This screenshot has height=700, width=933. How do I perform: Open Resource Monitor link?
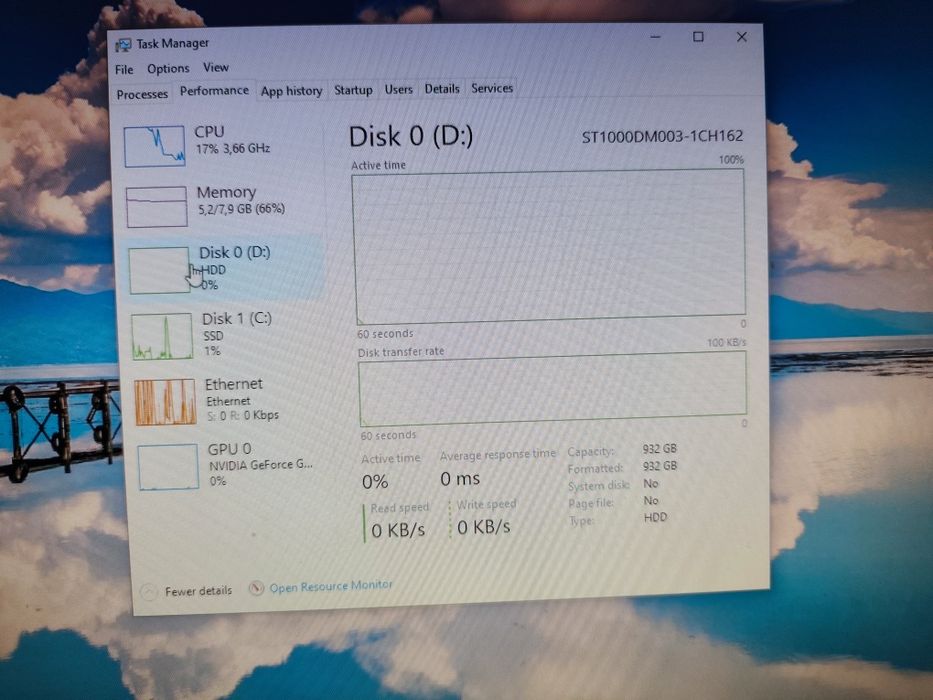[x=331, y=586]
